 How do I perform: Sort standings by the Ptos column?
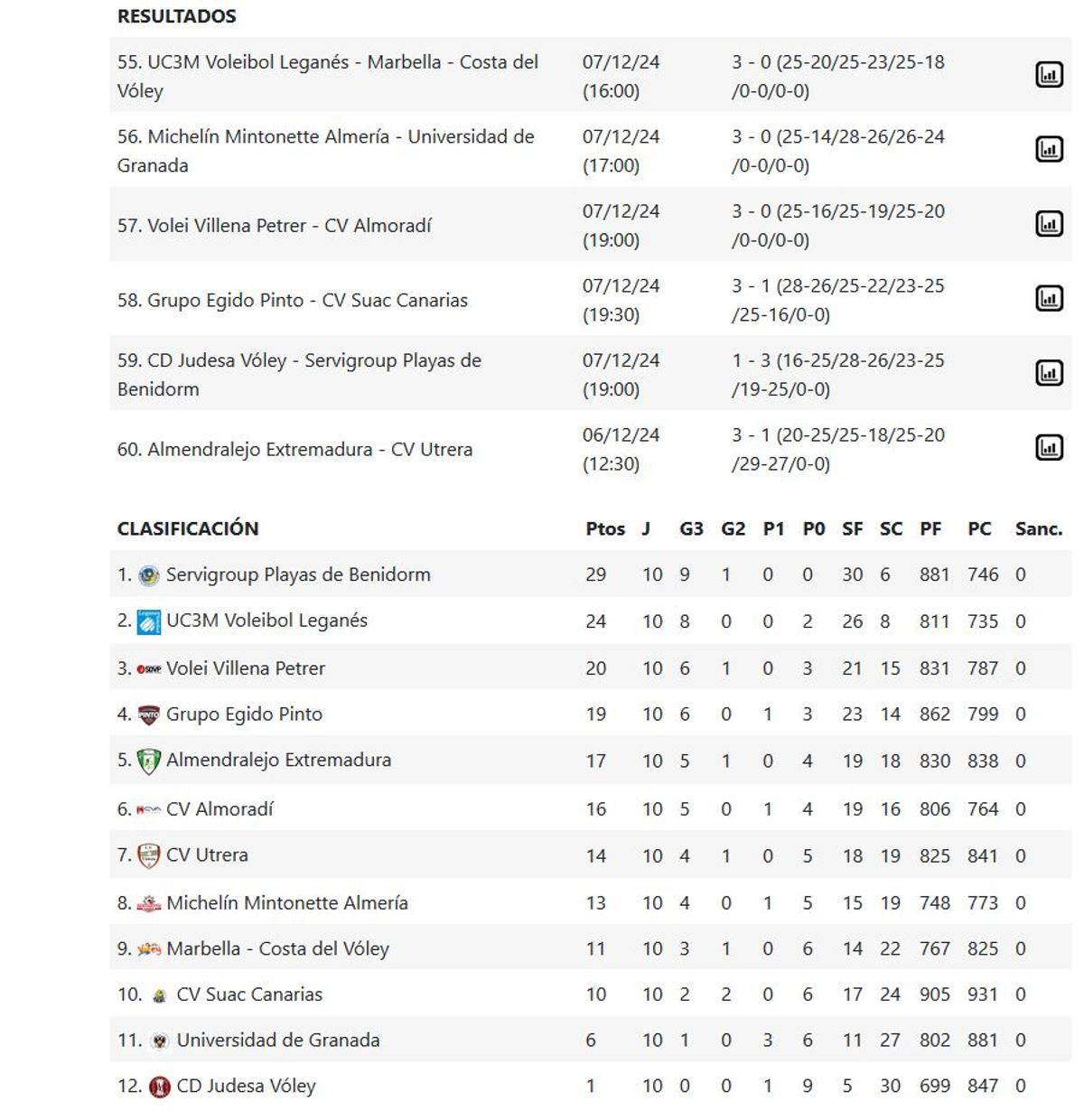click(x=607, y=529)
